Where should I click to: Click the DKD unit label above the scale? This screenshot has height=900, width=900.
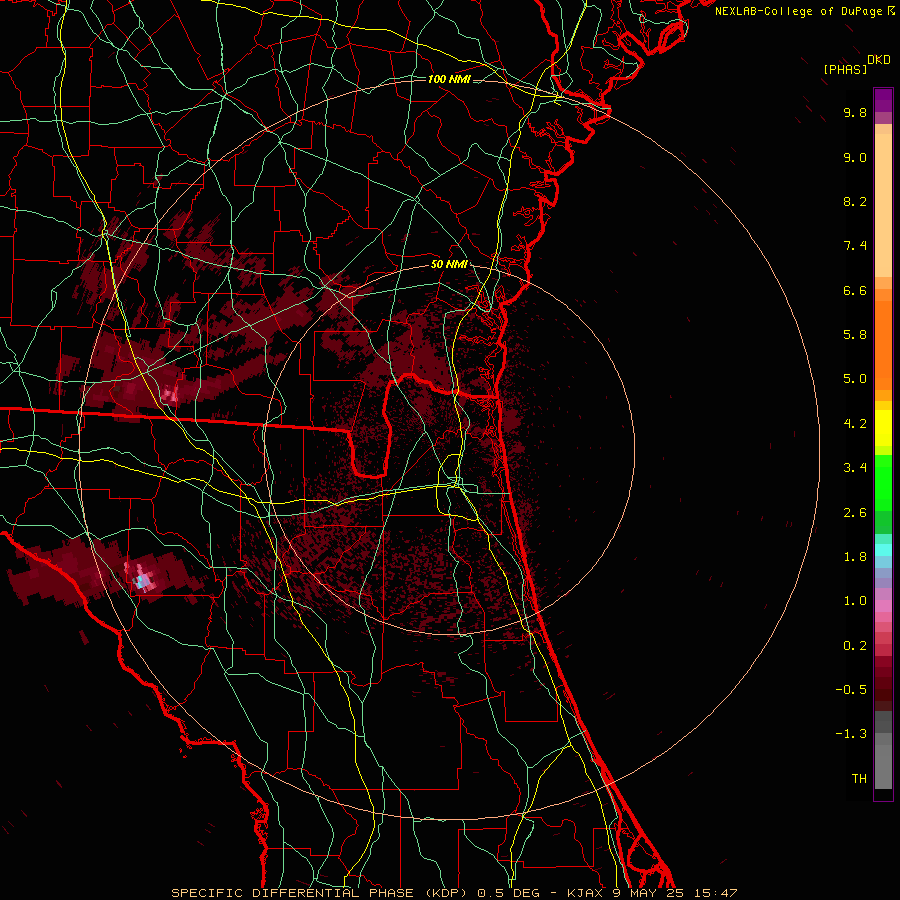[x=879, y=60]
